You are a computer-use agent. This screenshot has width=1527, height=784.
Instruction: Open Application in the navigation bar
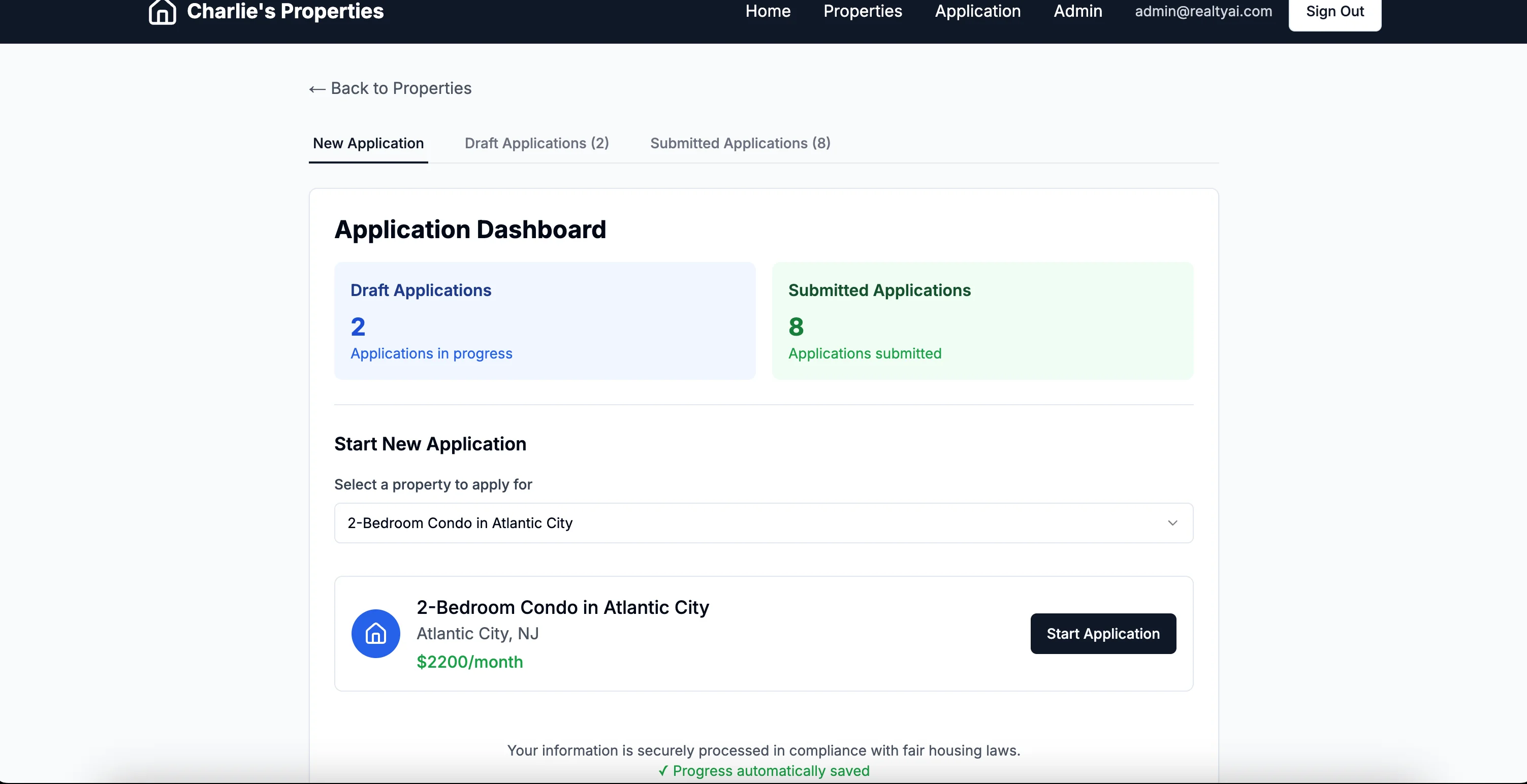(x=977, y=11)
